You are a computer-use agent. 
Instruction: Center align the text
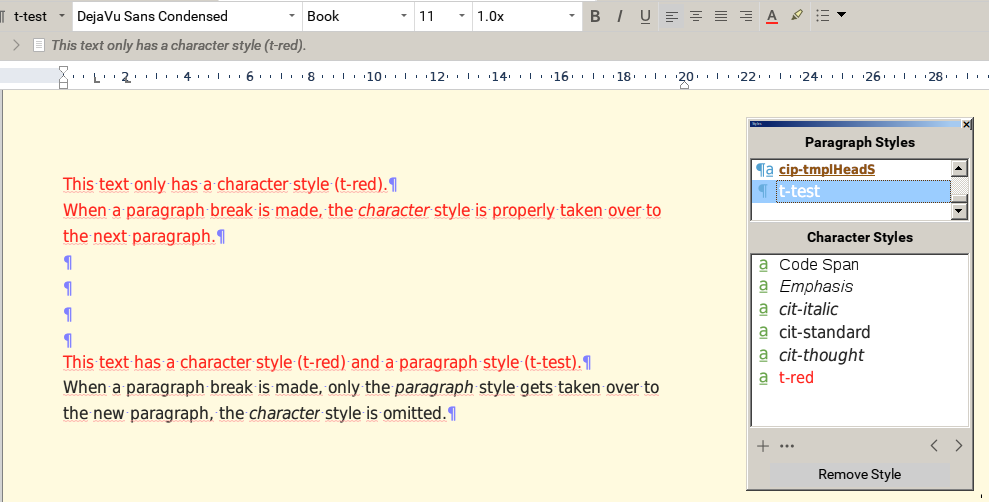point(696,16)
